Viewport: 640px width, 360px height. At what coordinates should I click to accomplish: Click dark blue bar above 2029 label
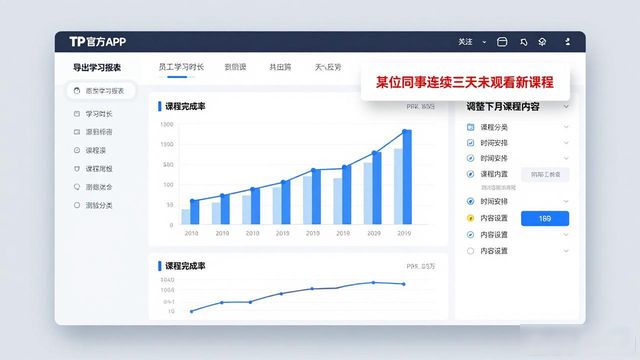377,188
